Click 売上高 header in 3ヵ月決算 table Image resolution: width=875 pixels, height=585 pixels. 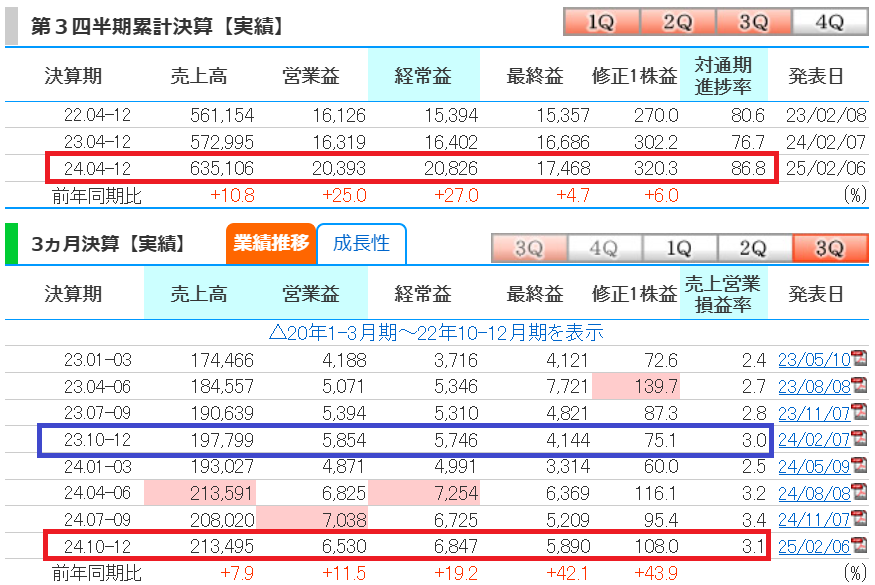click(x=199, y=294)
